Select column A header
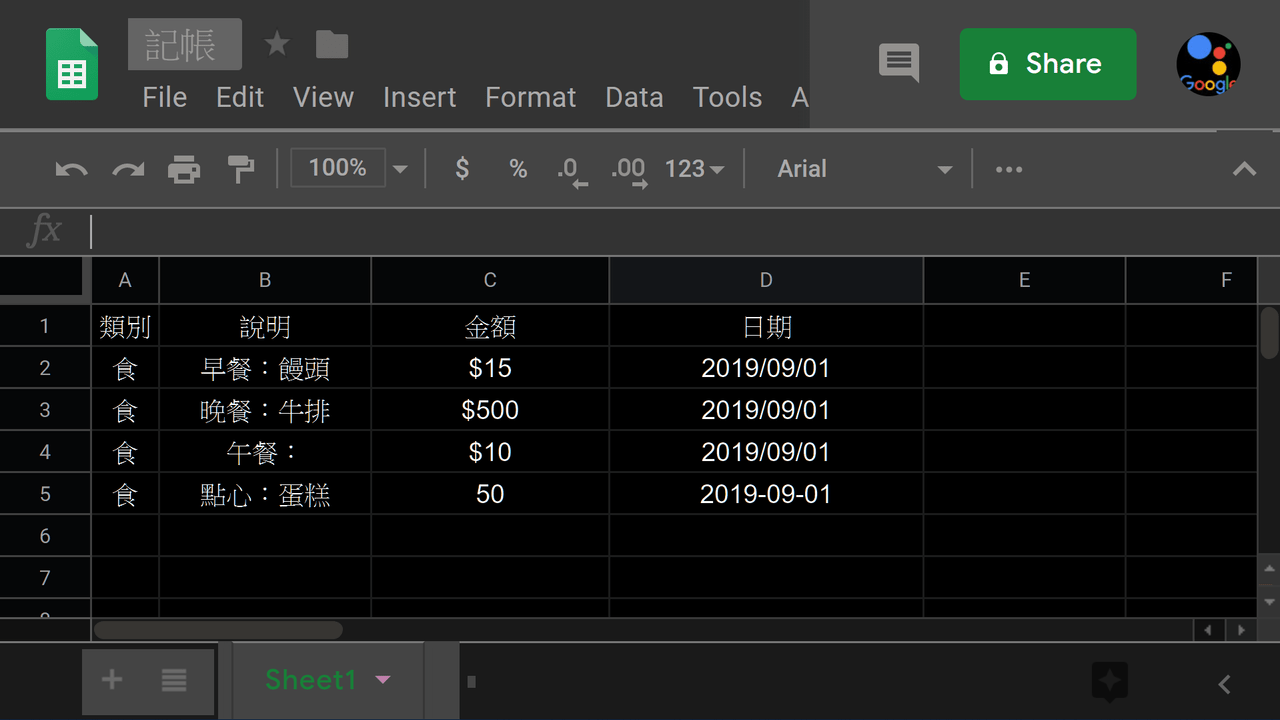 click(x=125, y=280)
